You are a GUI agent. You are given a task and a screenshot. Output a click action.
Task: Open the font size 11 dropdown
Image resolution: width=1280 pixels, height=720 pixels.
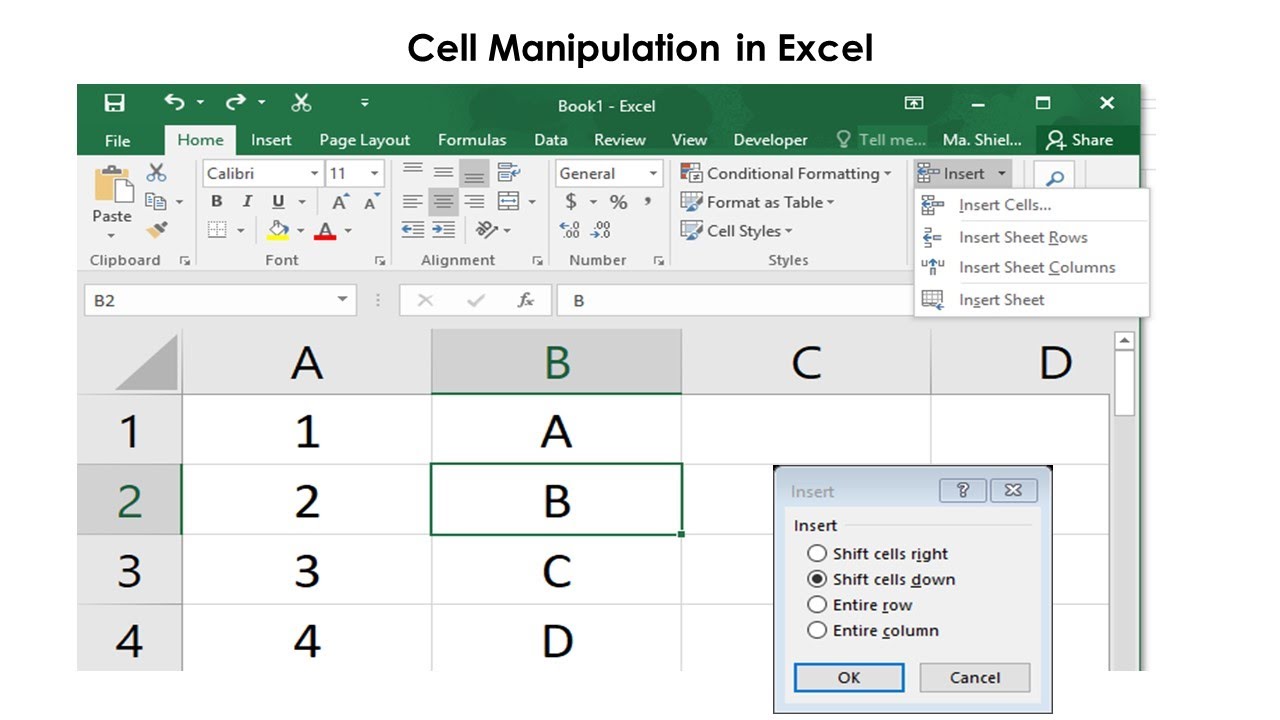coord(375,173)
